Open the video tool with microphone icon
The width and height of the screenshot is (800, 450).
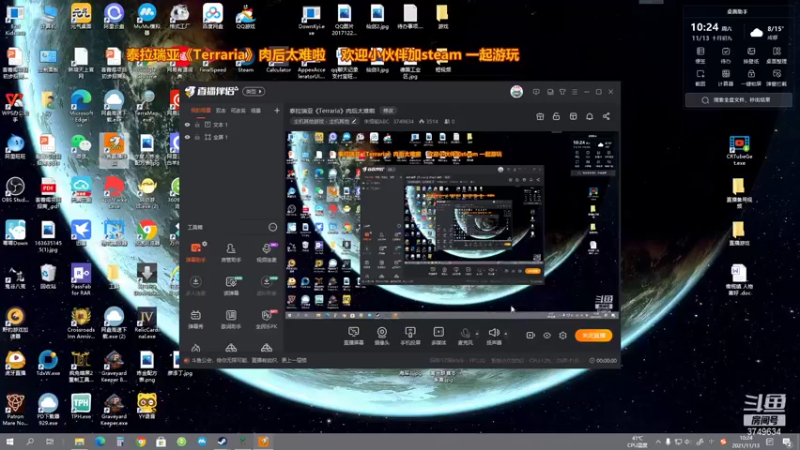(266, 252)
